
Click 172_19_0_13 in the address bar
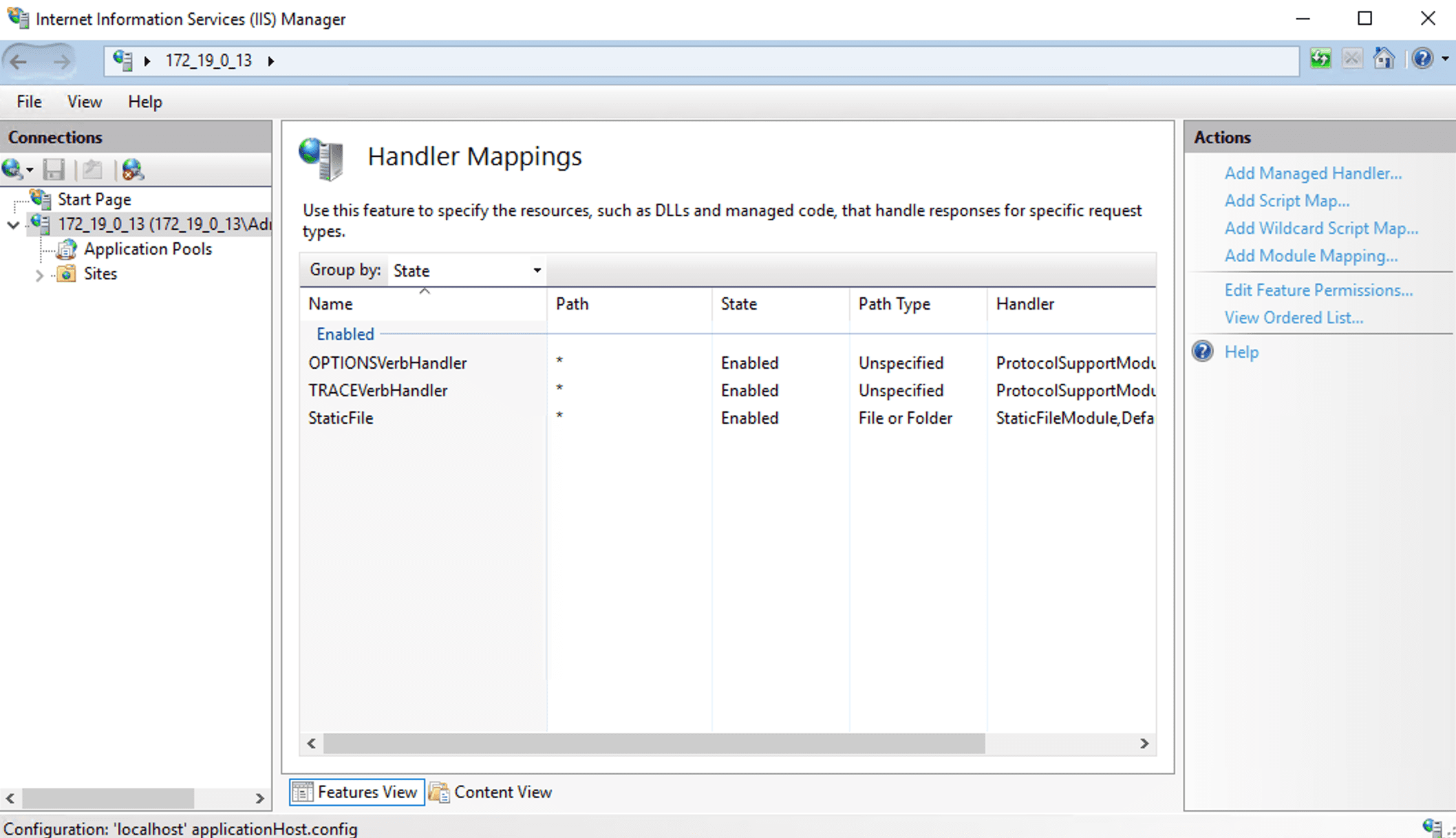coord(208,61)
